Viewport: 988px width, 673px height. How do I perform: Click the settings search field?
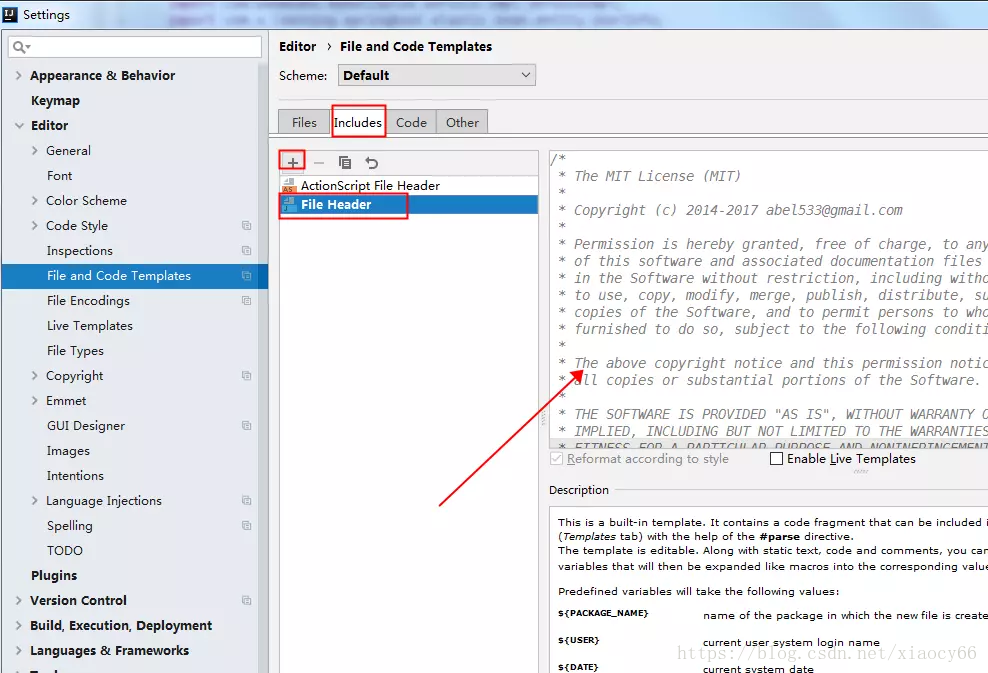tap(135, 47)
